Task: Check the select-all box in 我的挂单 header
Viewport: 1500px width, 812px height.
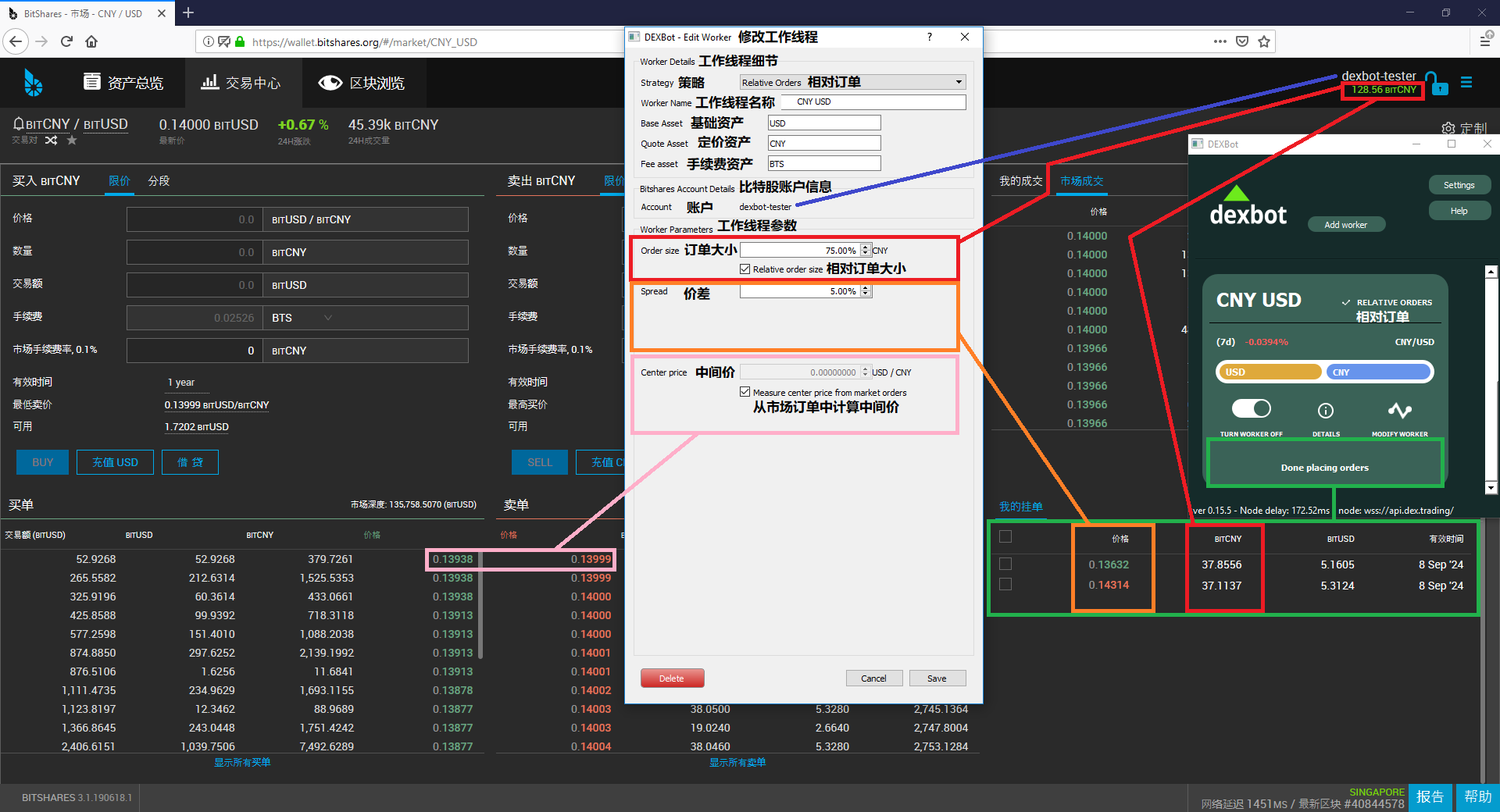Action: point(1005,536)
